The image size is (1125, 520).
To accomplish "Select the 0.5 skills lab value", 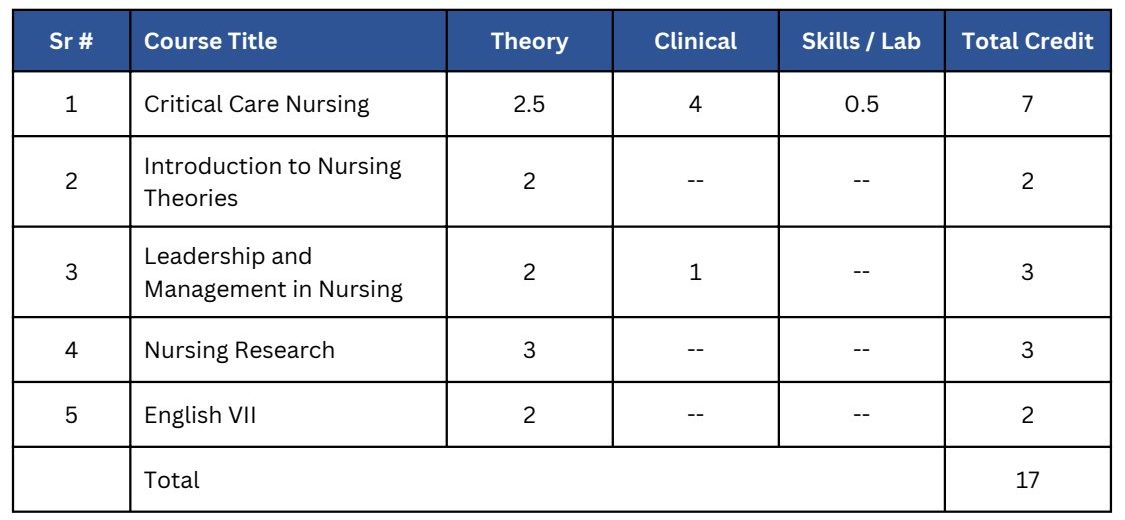I will click(x=861, y=104).
